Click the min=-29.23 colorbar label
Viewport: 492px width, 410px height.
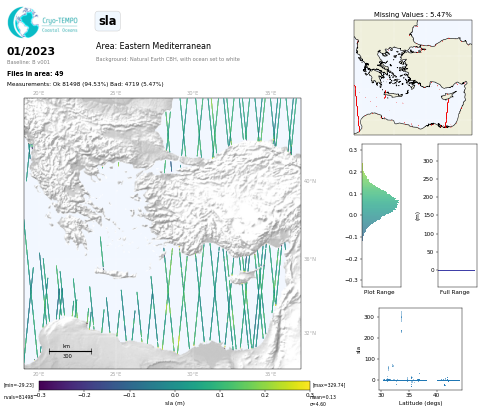(x=19, y=385)
